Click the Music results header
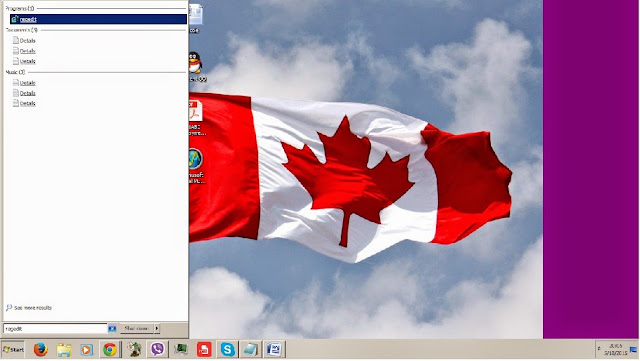640x361 pixels. (x=16, y=72)
